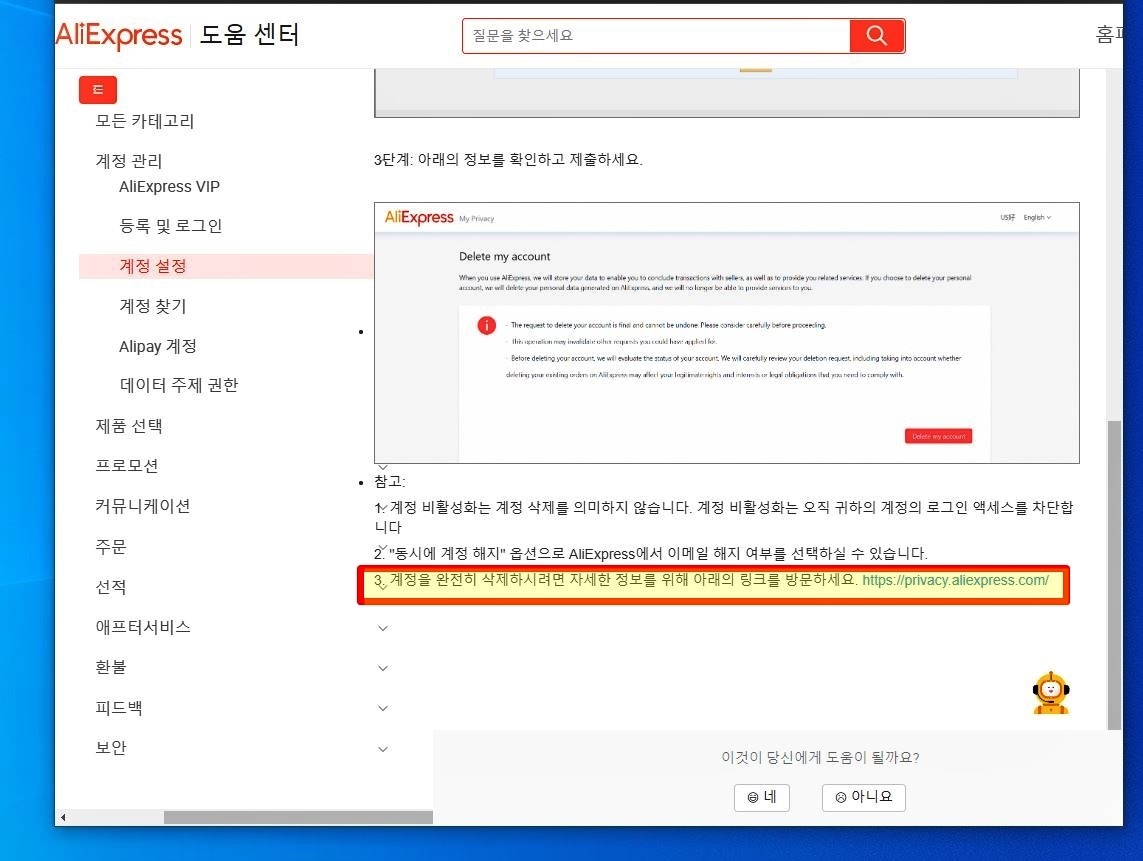Click the vertical scrollbar thumb
The height and width of the screenshot is (861, 1143).
tap(1114, 574)
